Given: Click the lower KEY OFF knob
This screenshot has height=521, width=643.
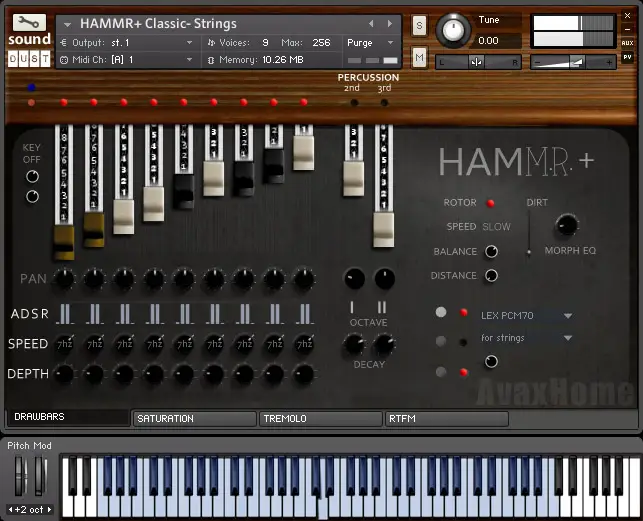Looking at the screenshot, I should pos(32,197).
